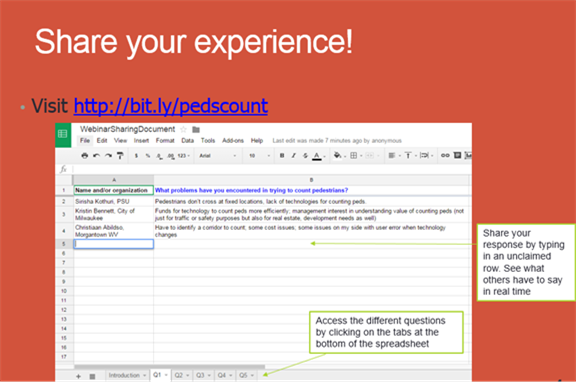Open the move-to-folder icon beside title
The height and width of the screenshot is (382, 576).
tap(196, 129)
